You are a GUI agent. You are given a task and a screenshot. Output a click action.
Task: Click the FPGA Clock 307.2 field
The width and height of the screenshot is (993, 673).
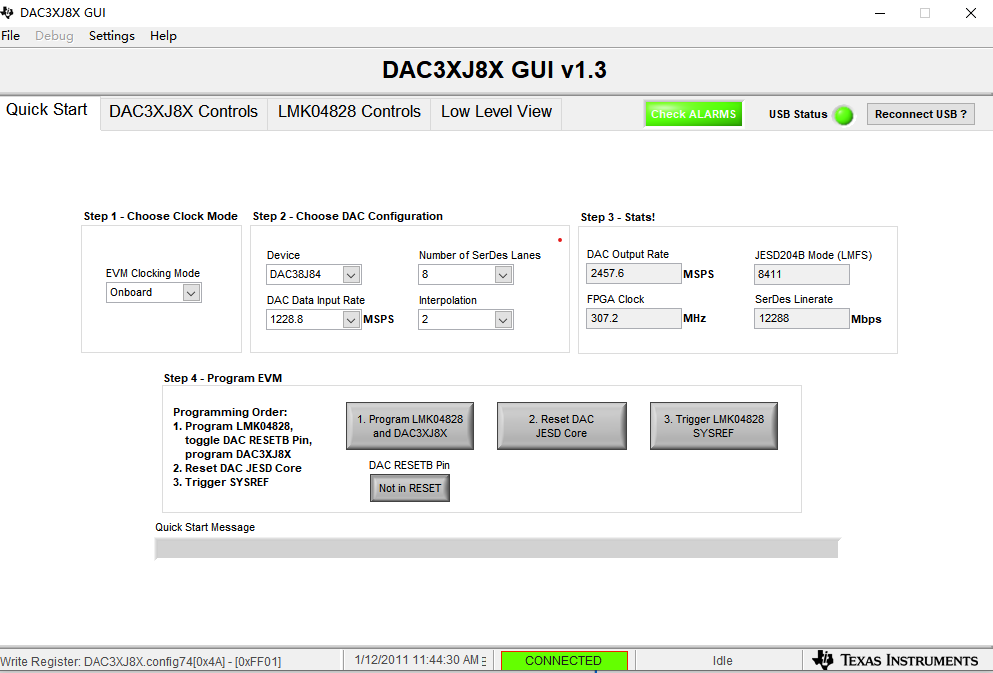pos(634,318)
